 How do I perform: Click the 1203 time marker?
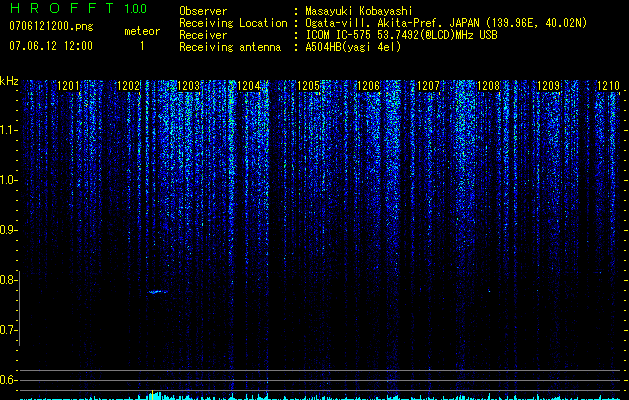pyautogui.click(x=188, y=85)
